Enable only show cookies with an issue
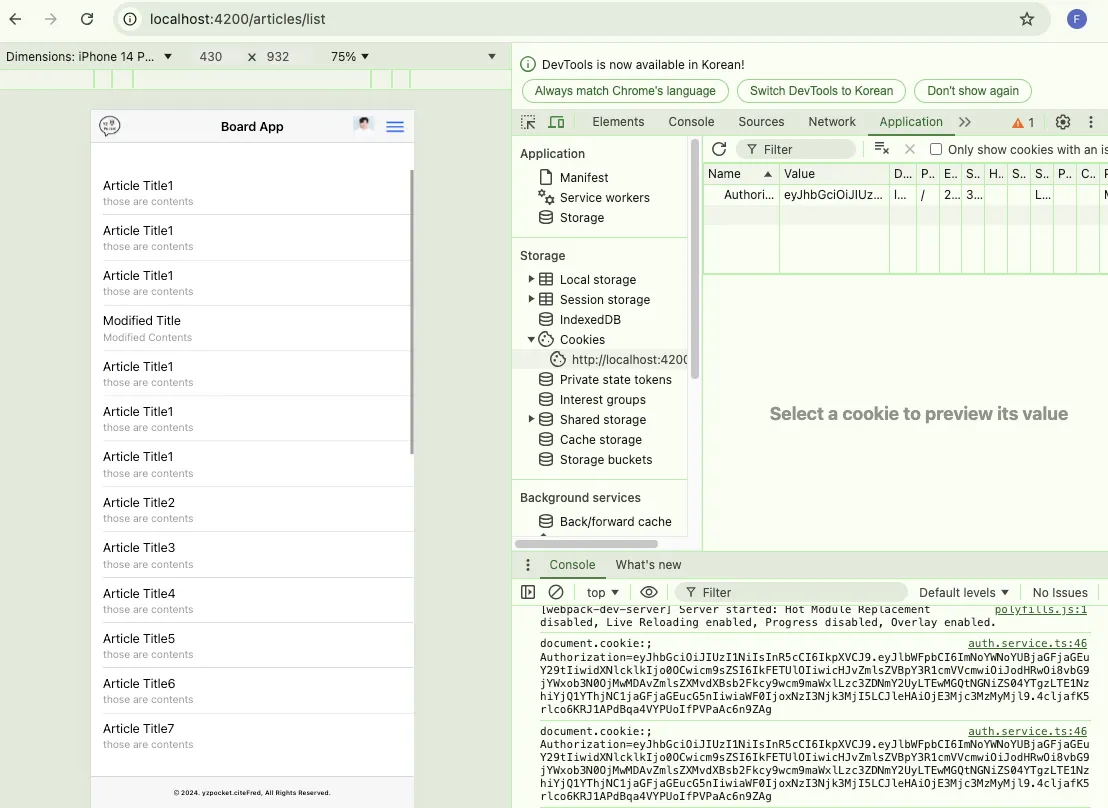Image resolution: width=1108 pixels, height=808 pixels. pyautogui.click(x=936, y=149)
